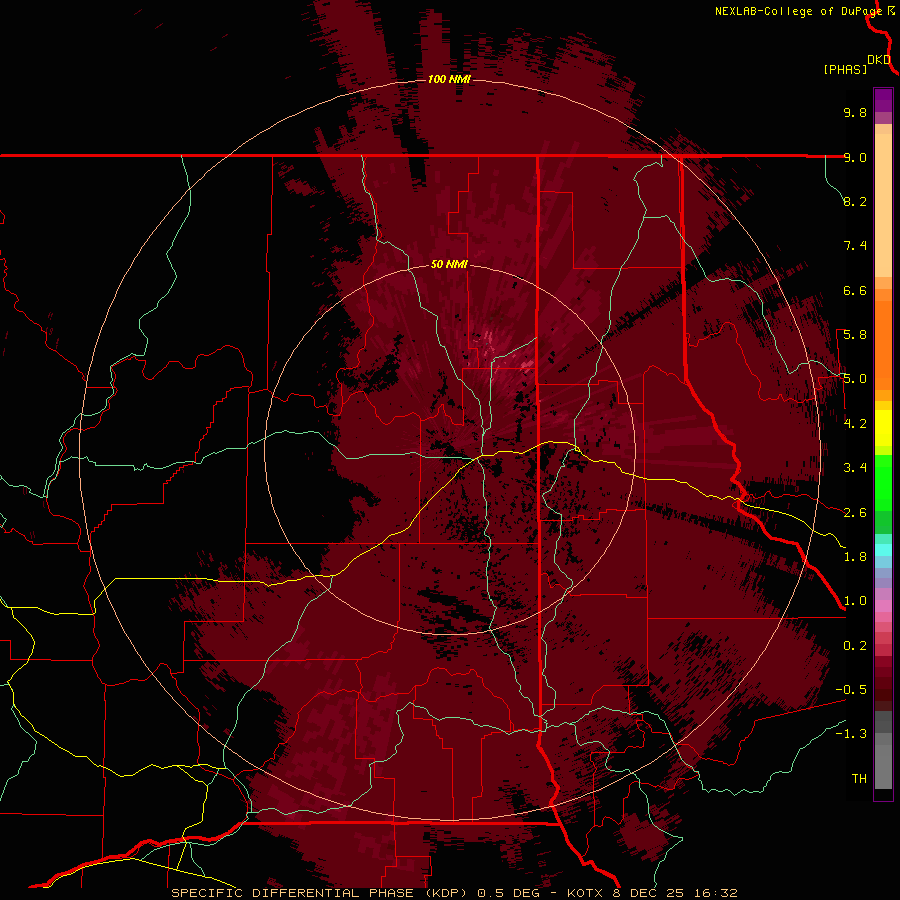Click the product title SPECIFIC DIFFERENTIAL PHASE (KDP)

pyautogui.click(x=321, y=893)
